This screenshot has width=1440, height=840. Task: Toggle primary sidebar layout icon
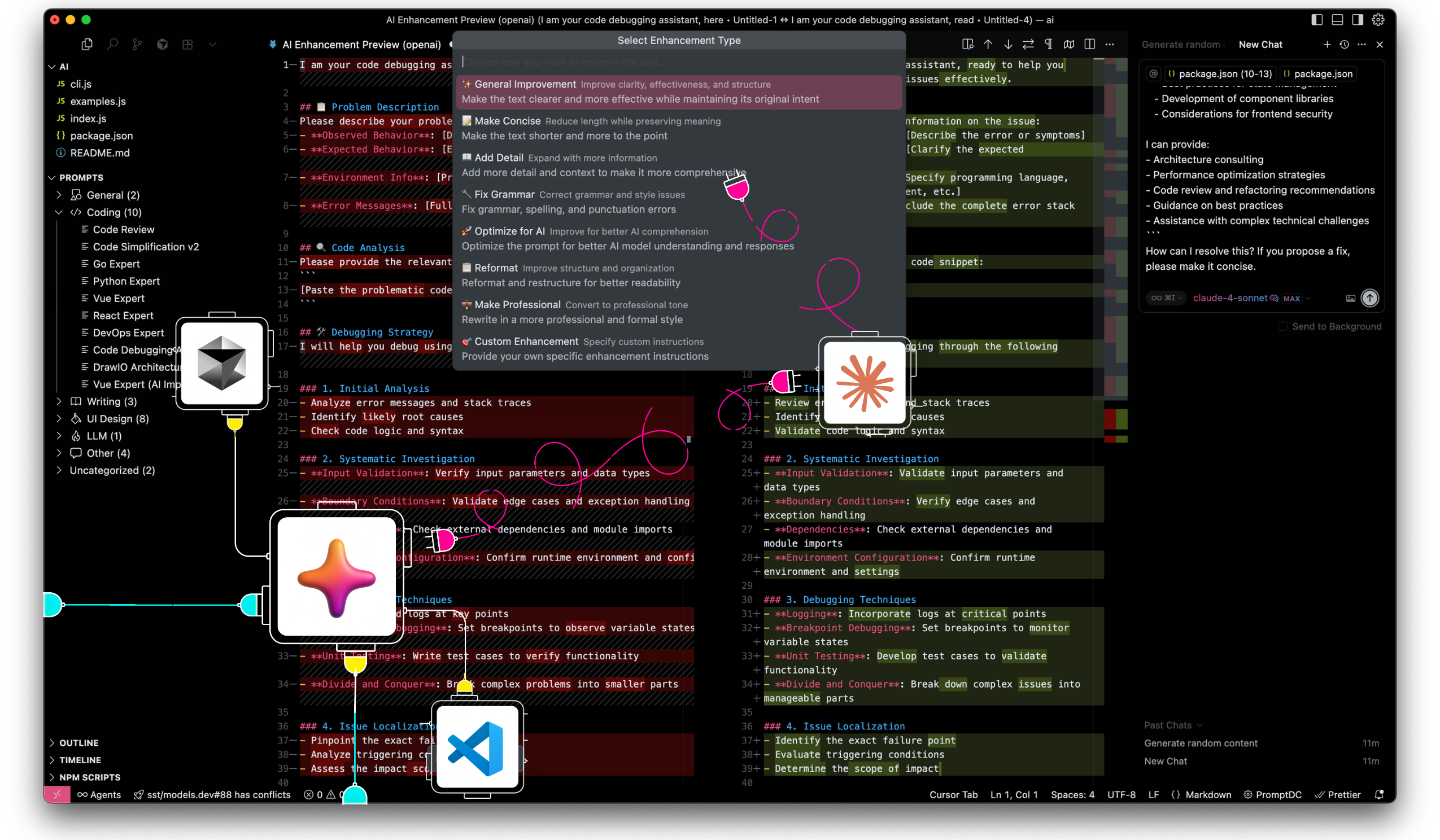(1316, 19)
